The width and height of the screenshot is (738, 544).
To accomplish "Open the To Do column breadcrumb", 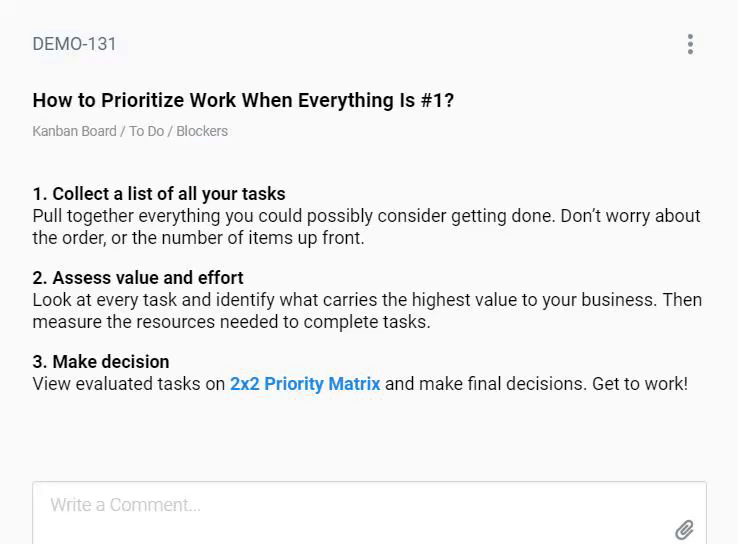I will tap(146, 131).
